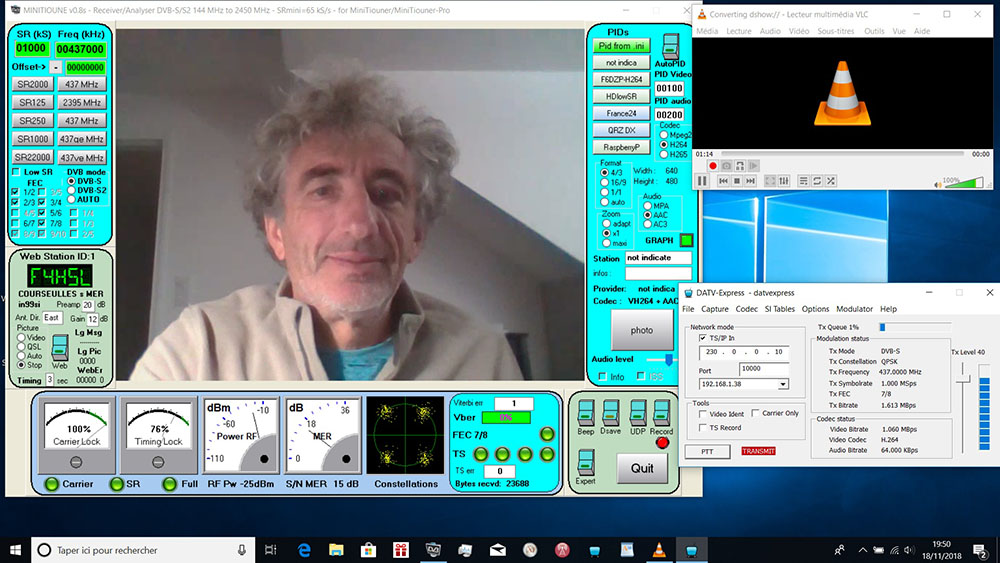Screen dimensions: 1000x563
Task: Select the H265 codec radio button
Action: [x=662, y=155]
